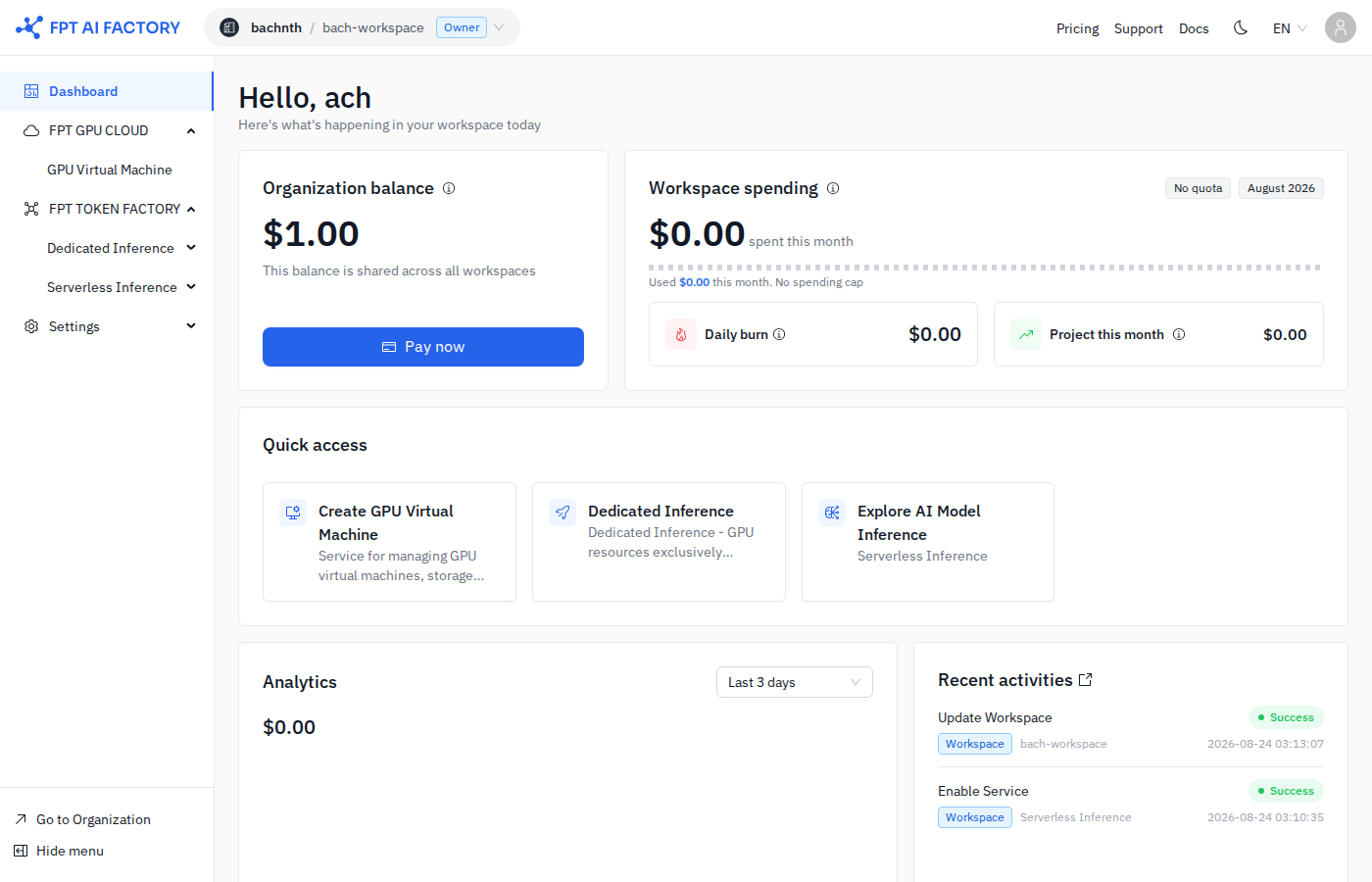Open the Pricing link in header
This screenshot has height=882, width=1372.
click(1077, 28)
